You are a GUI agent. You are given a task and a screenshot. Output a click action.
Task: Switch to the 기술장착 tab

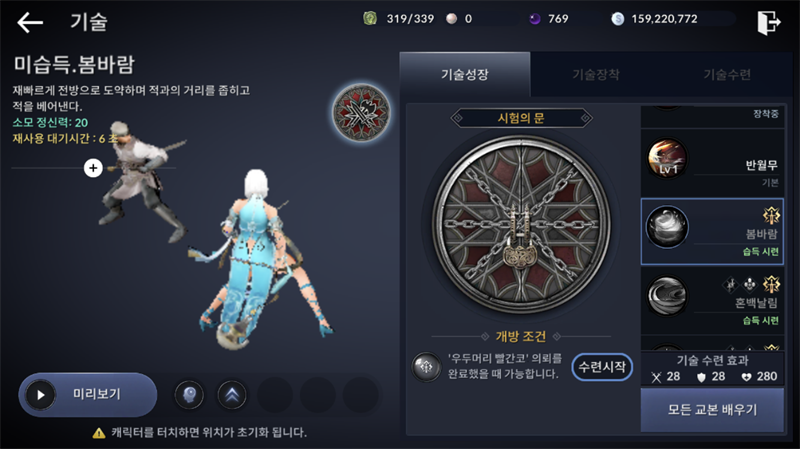pos(596,74)
